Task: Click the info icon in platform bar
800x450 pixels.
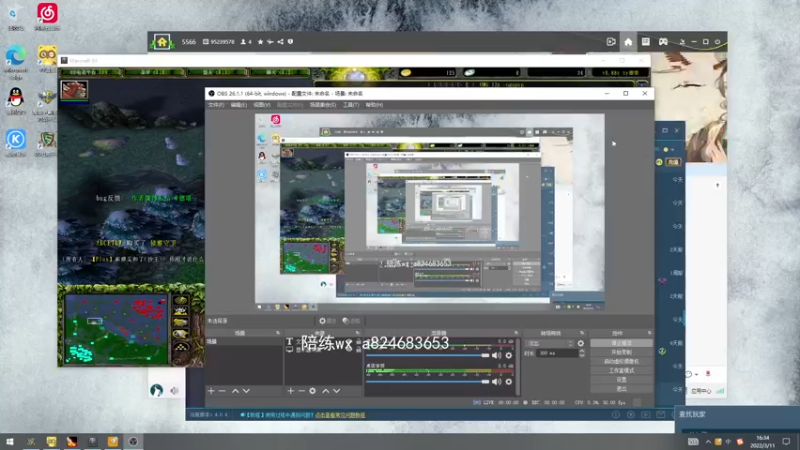Action: coord(290,42)
